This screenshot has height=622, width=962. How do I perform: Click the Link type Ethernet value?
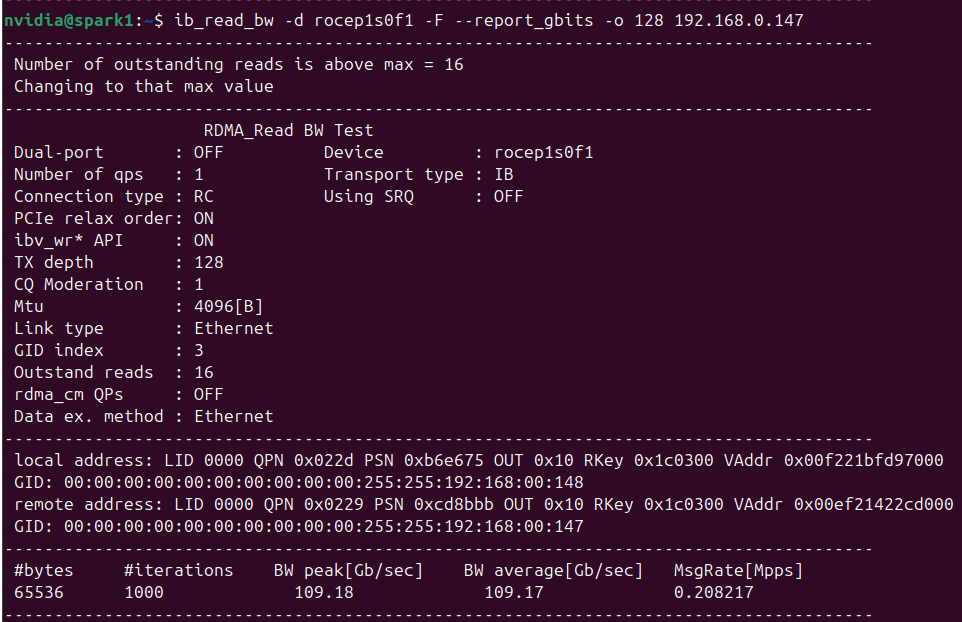234,329
